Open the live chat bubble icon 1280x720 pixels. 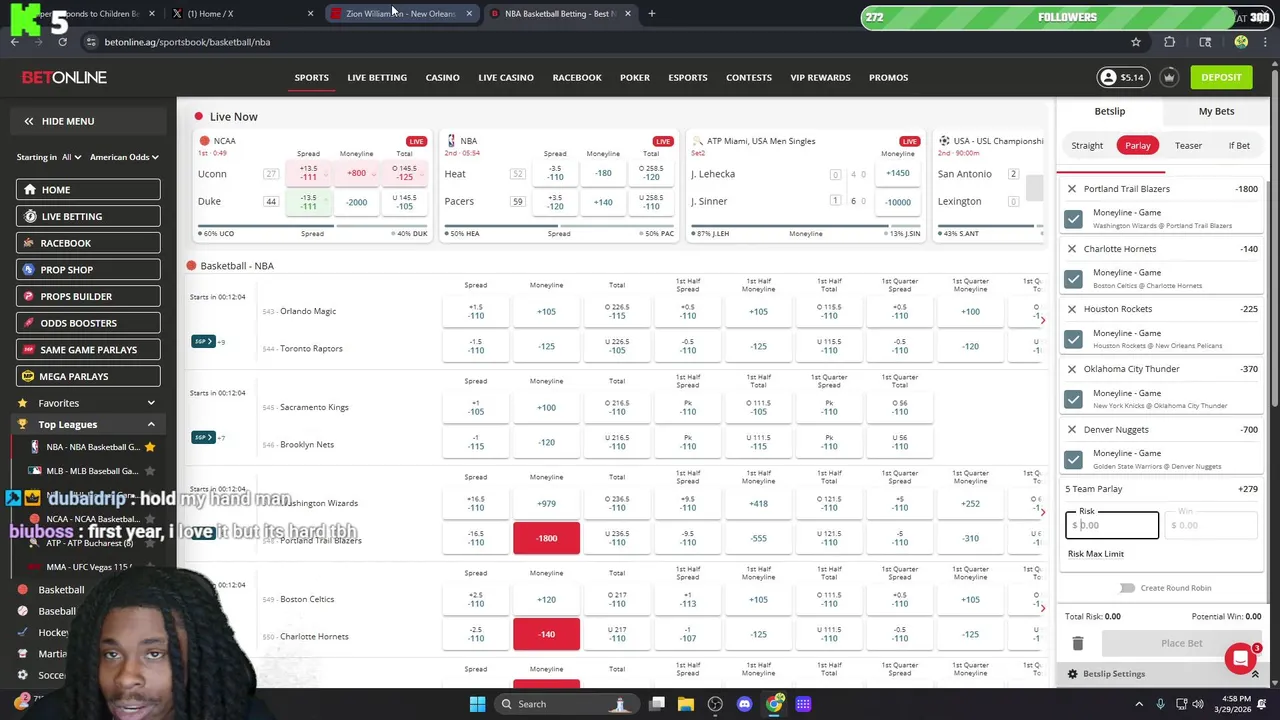pyautogui.click(x=1241, y=658)
